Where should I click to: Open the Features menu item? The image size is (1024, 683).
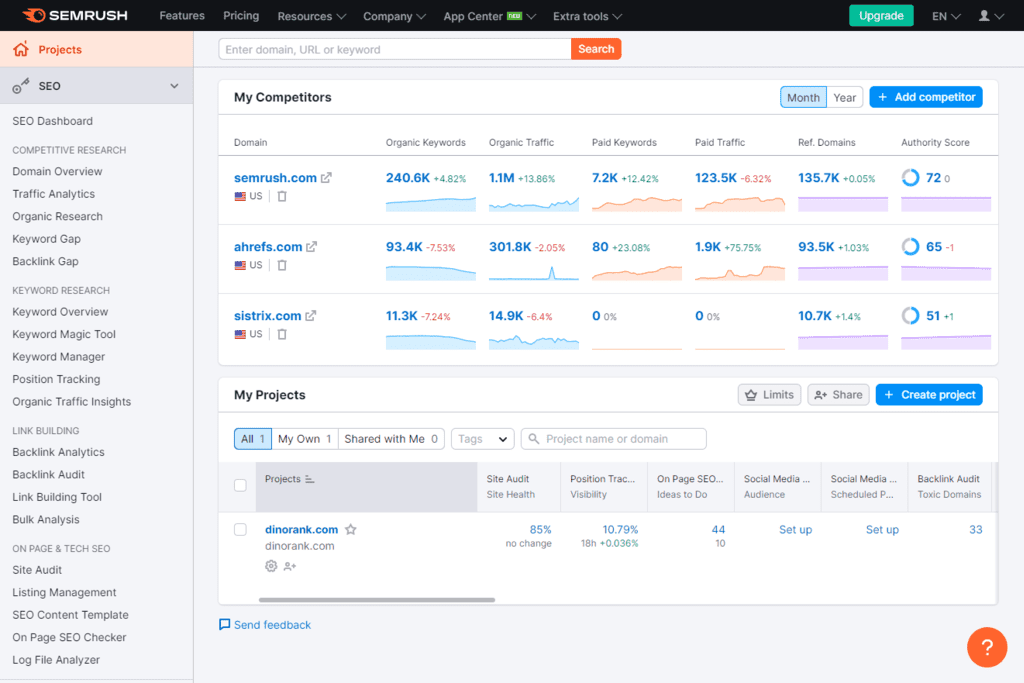pyautogui.click(x=182, y=16)
